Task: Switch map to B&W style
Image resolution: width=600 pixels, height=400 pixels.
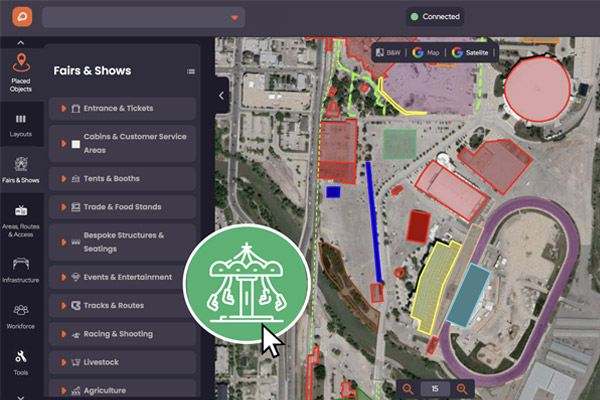Action: click(x=388, y=52)
